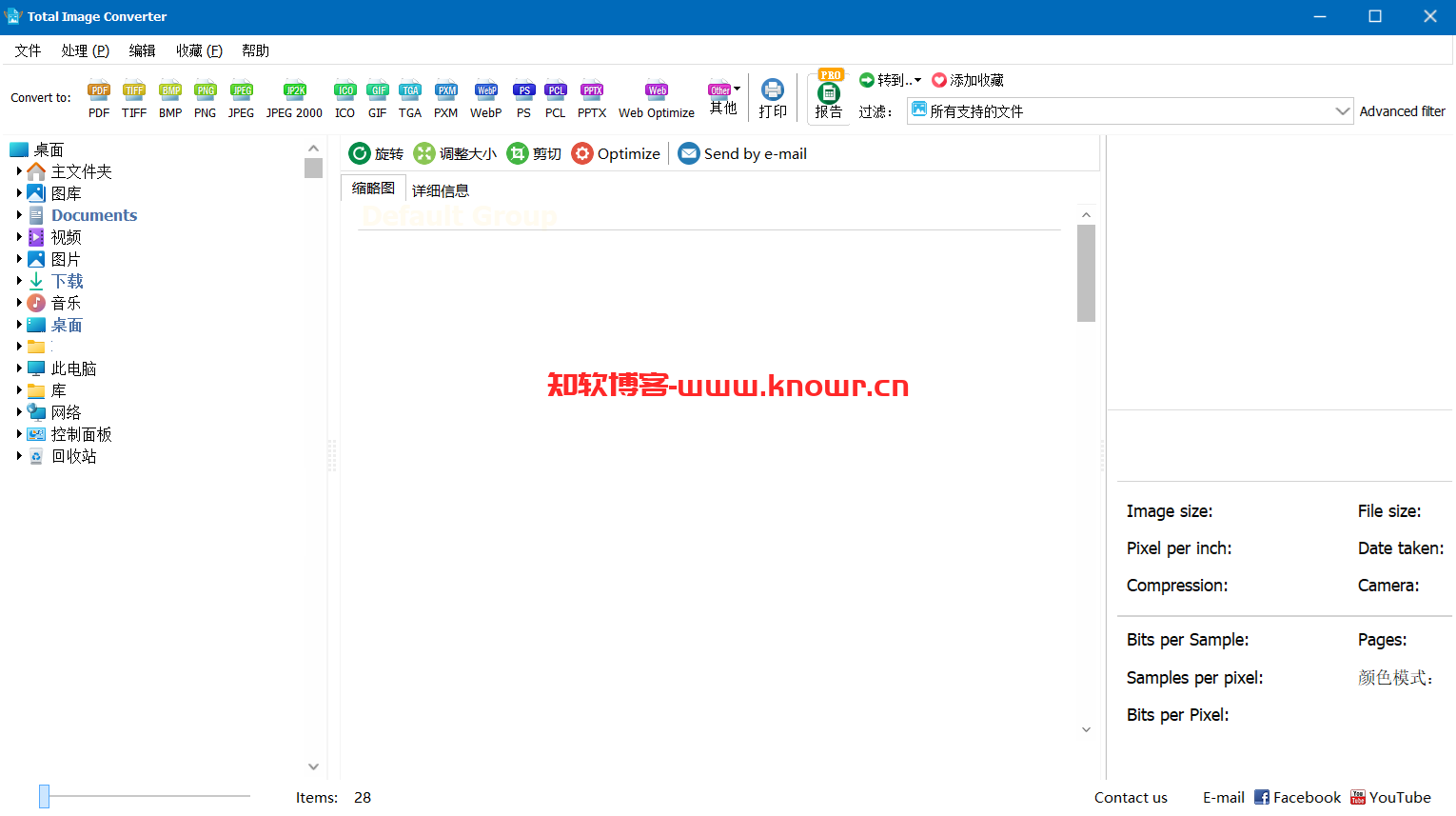This screenshot has width=1456, height=816.
Task: Expand the Documents tree node
Action: (19, 215)
